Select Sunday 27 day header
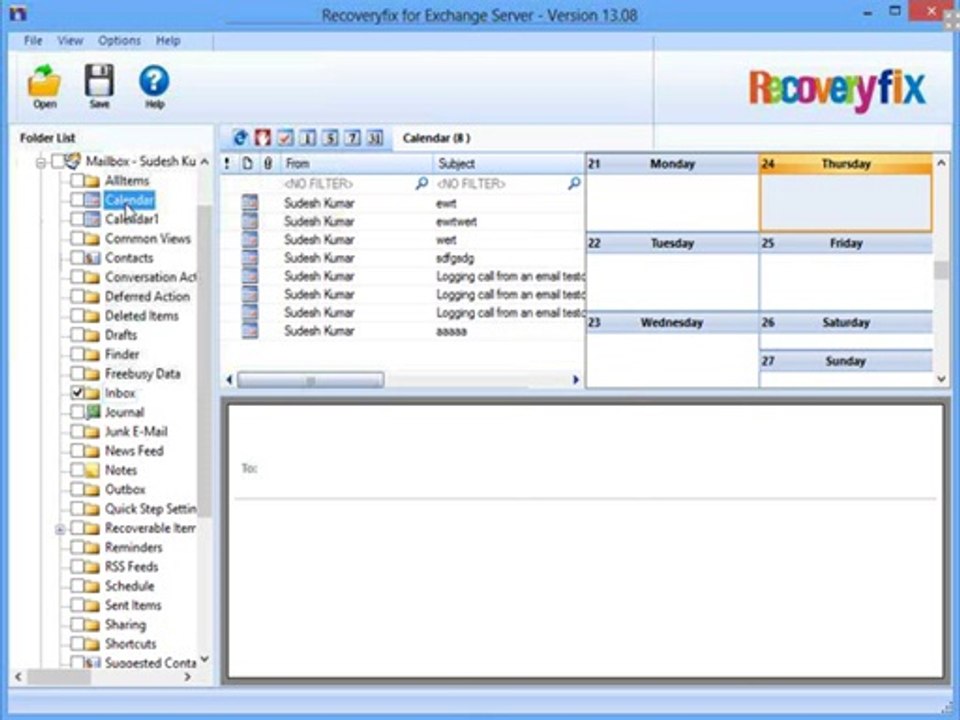960x720 pixels. click(846, 361)
